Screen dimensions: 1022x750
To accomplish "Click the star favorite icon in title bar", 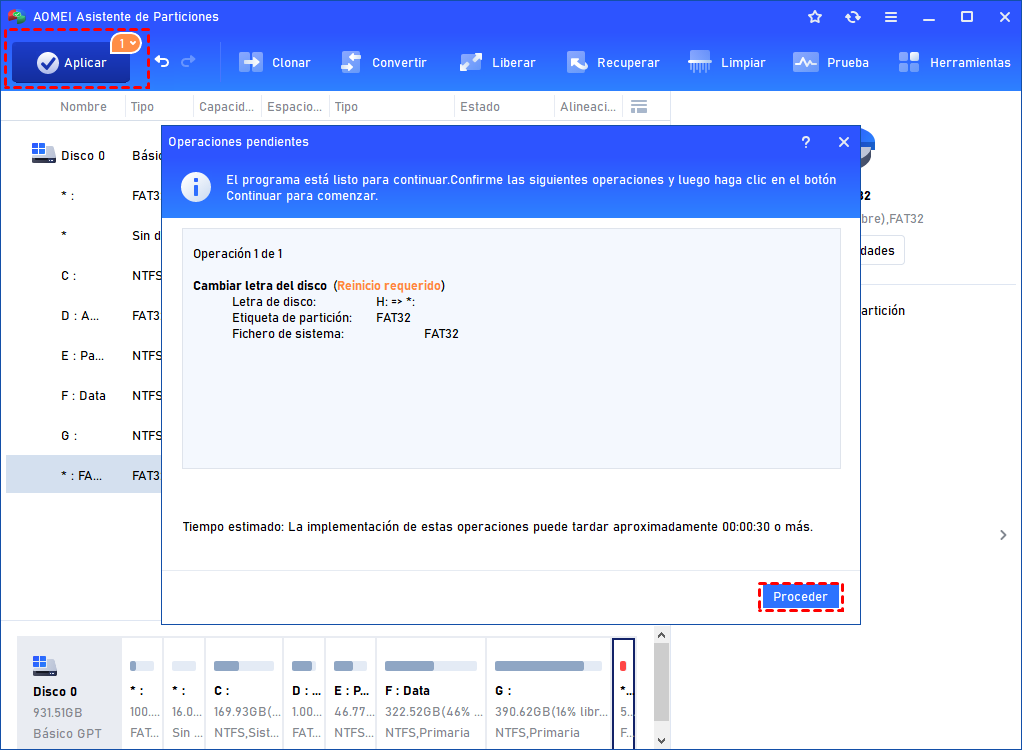I will (x=815, y=17).
